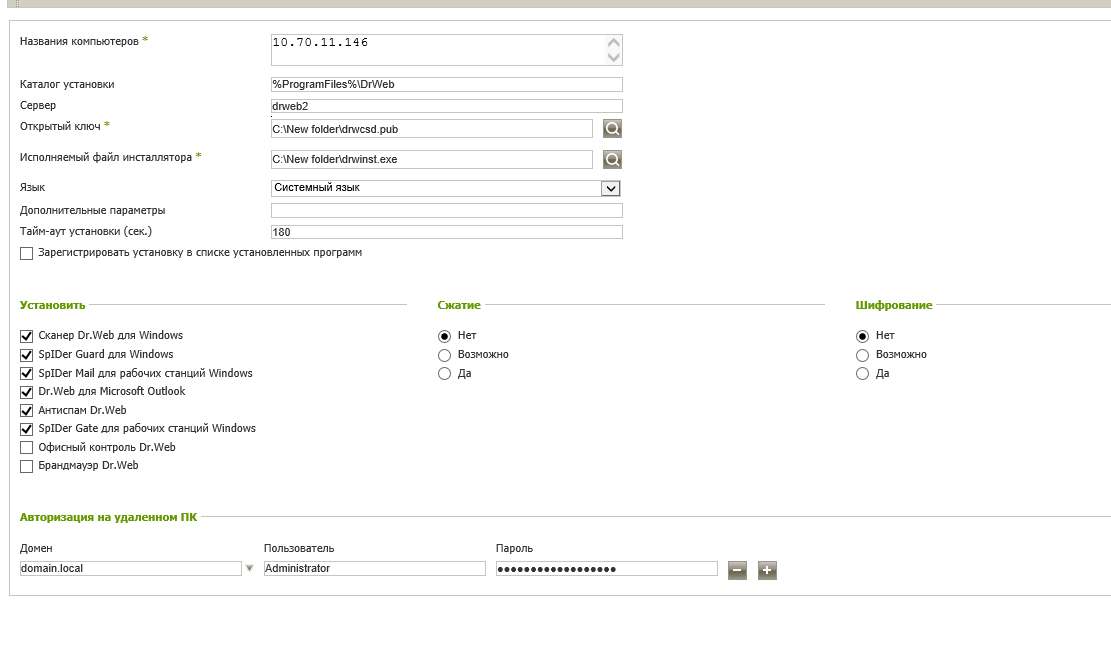Click the Пользователь label
The height and width of the screenshot is (667, 1111).
pos(299,549)
